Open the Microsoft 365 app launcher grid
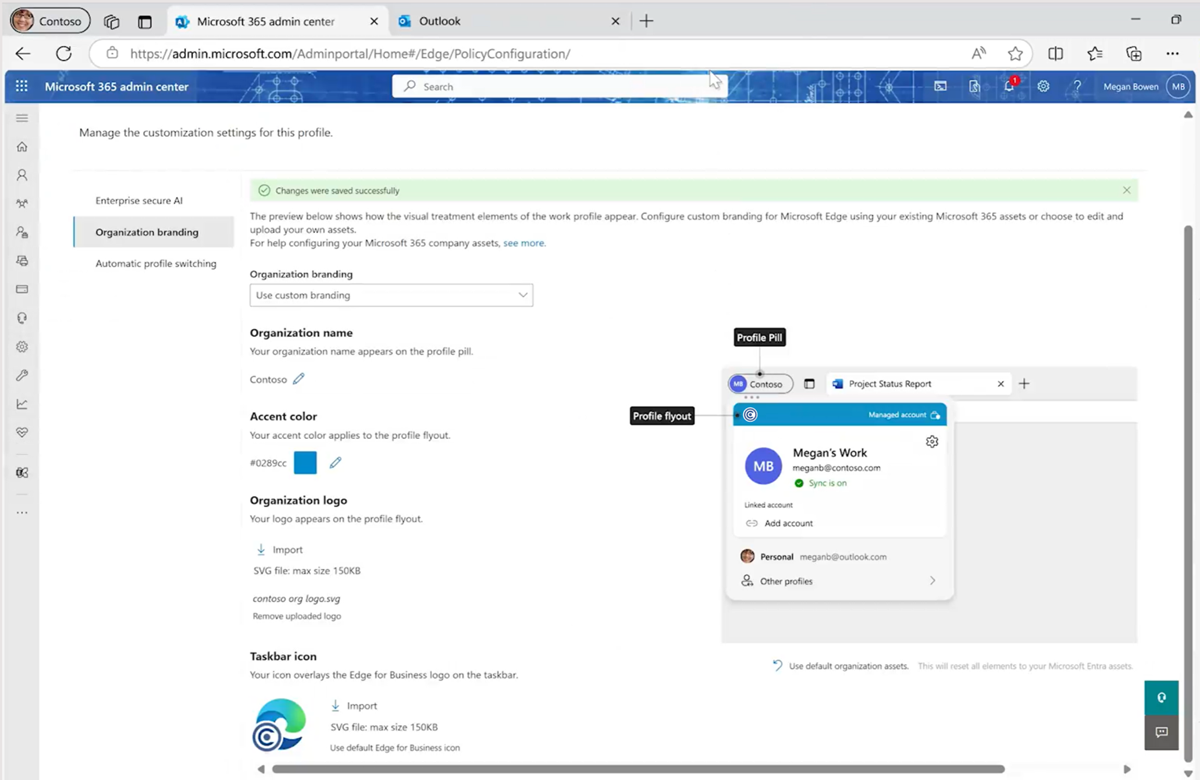This screenshot has height=780, width=1200. [x=20, y=86]
